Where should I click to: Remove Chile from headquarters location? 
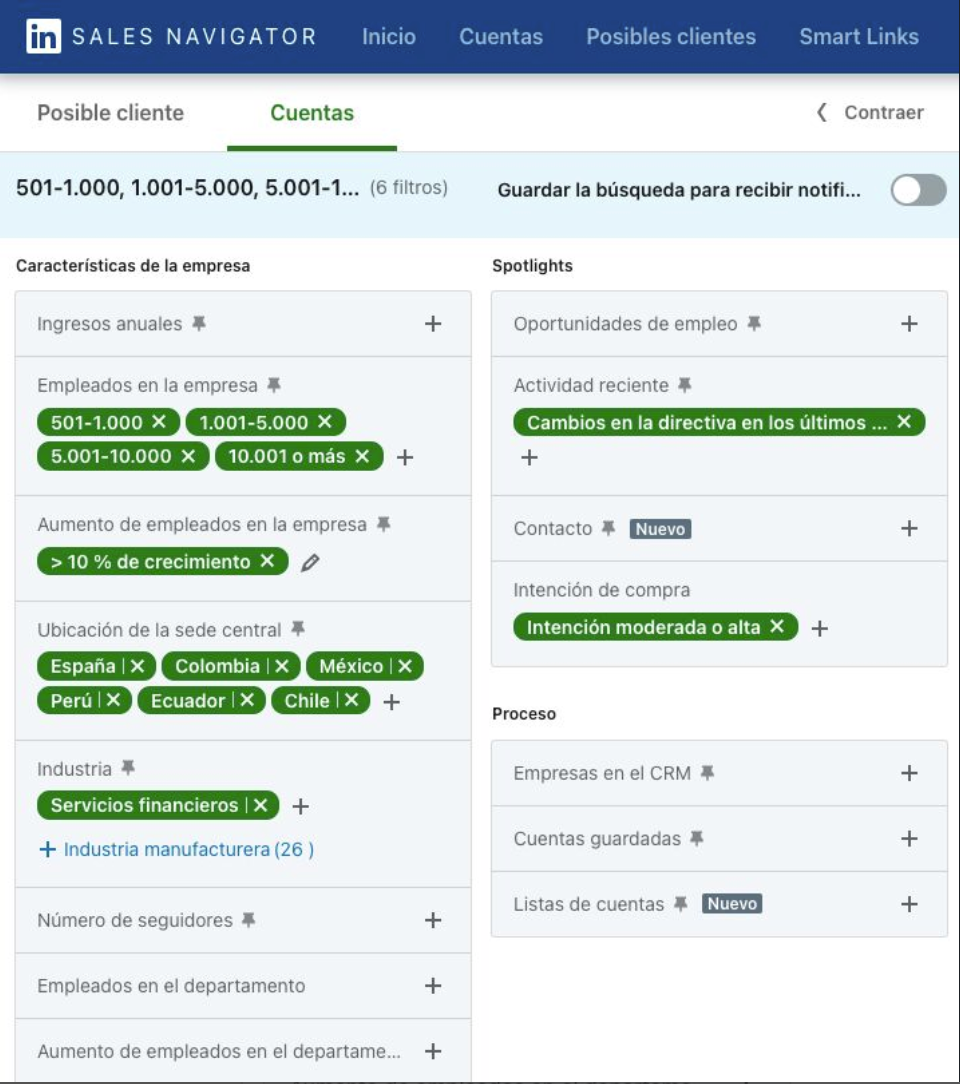351,700
